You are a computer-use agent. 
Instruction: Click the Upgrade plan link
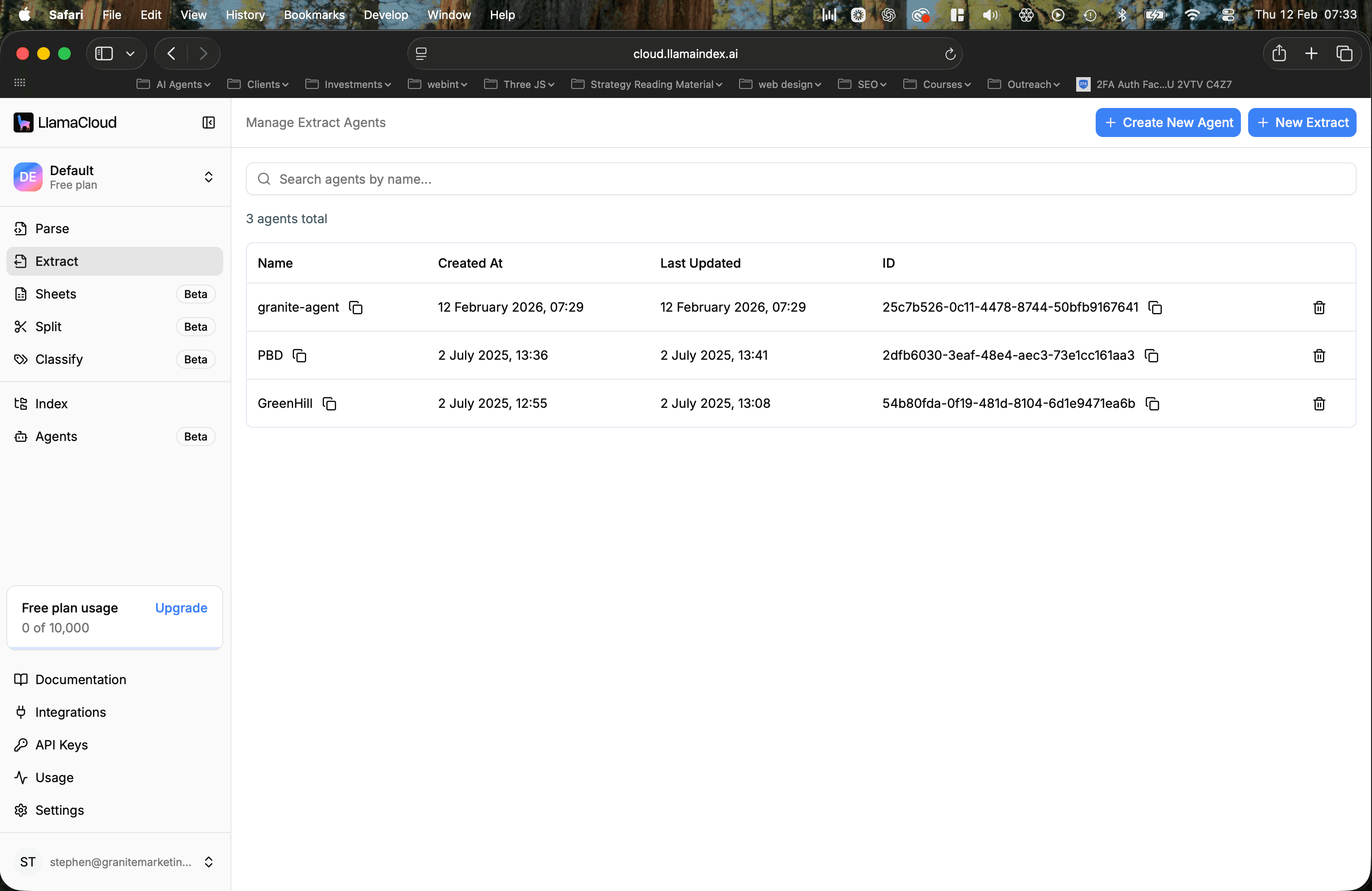coord(181,608)
